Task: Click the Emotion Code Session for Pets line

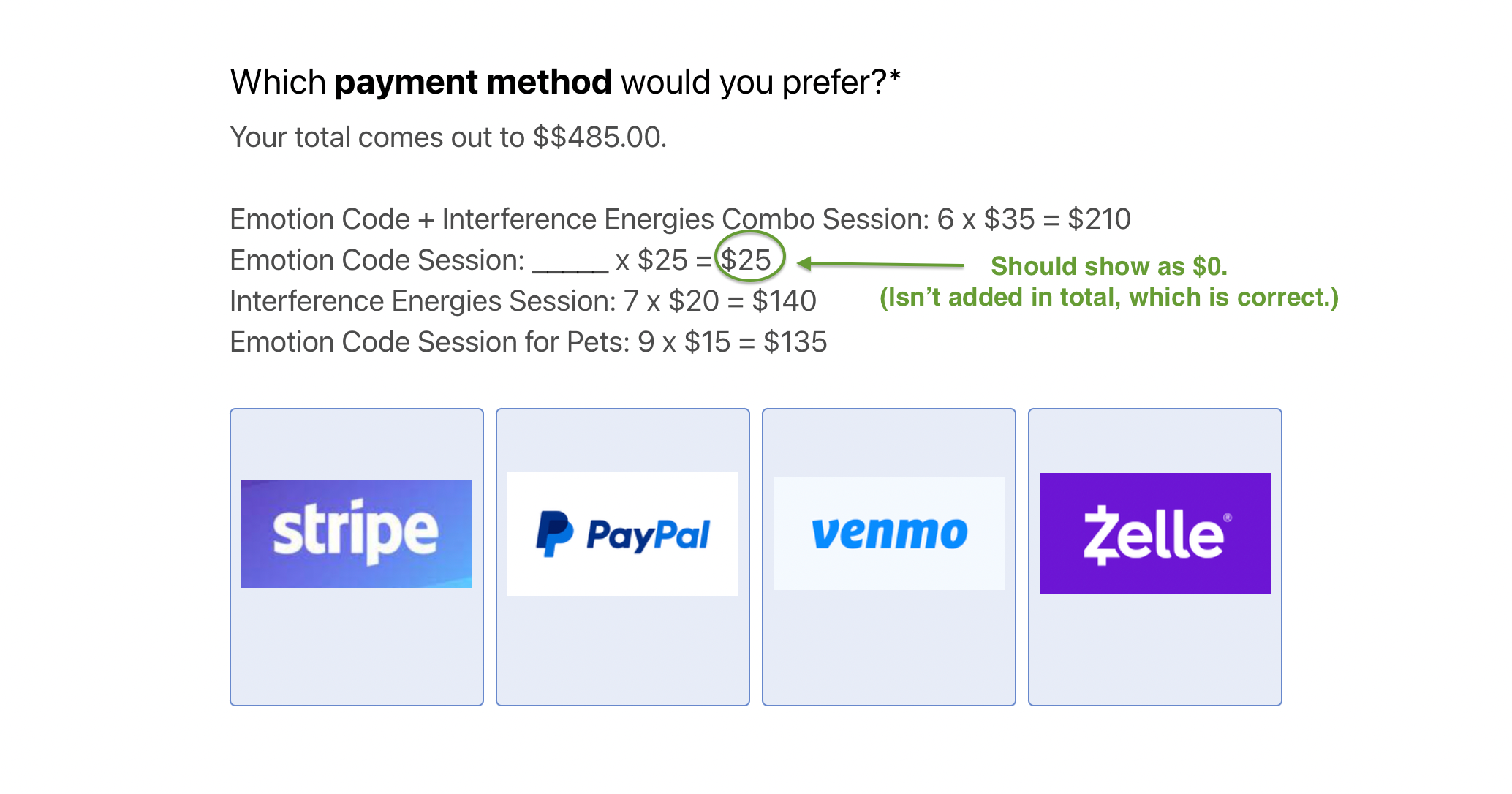Action: pos(529,342)
